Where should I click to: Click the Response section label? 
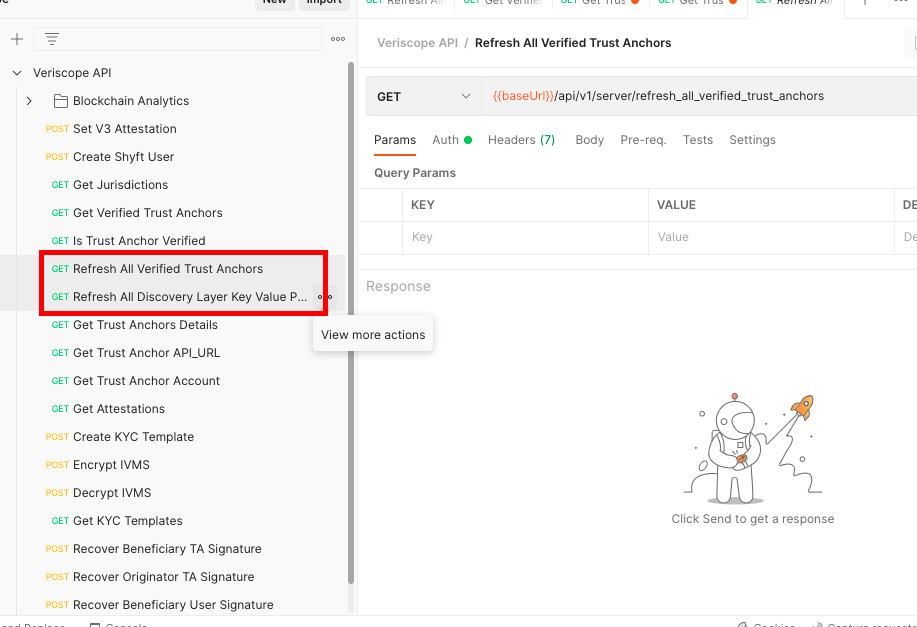click(398, 287)
